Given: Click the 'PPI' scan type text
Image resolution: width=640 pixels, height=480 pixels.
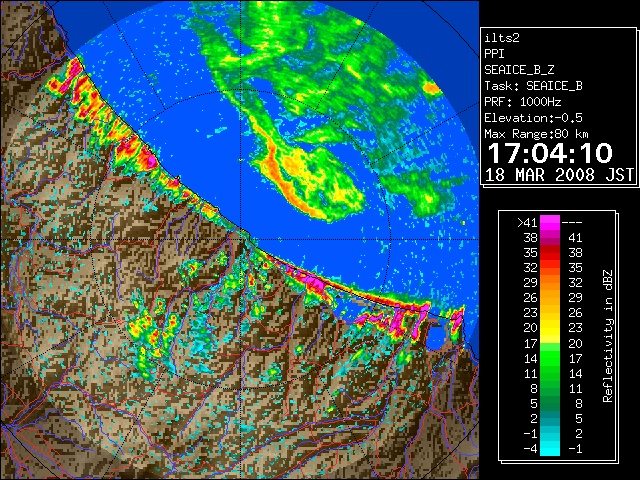Looking at the screenshot, I should tap(494, 54).
